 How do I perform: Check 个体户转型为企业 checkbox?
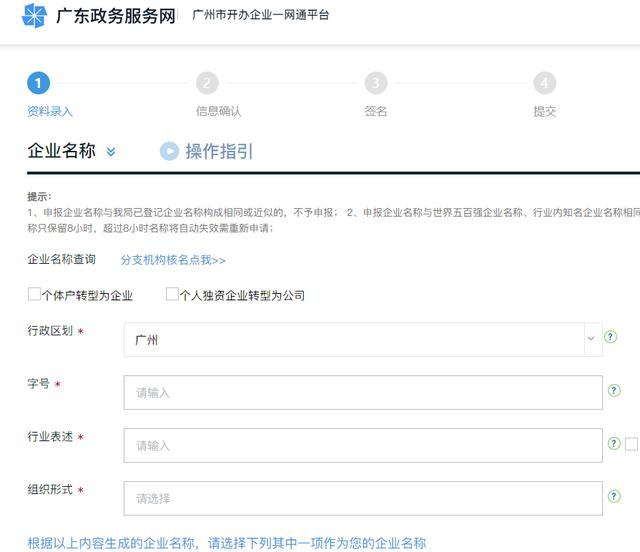coord(34,295)
